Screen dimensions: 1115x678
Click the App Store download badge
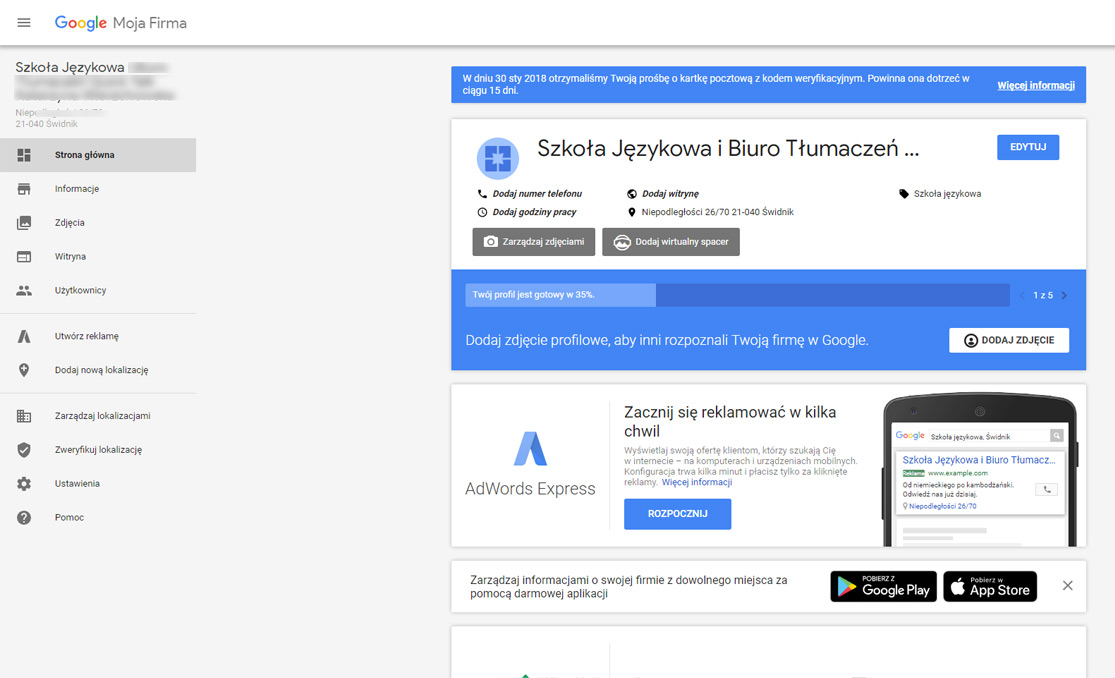coord(990,586)
